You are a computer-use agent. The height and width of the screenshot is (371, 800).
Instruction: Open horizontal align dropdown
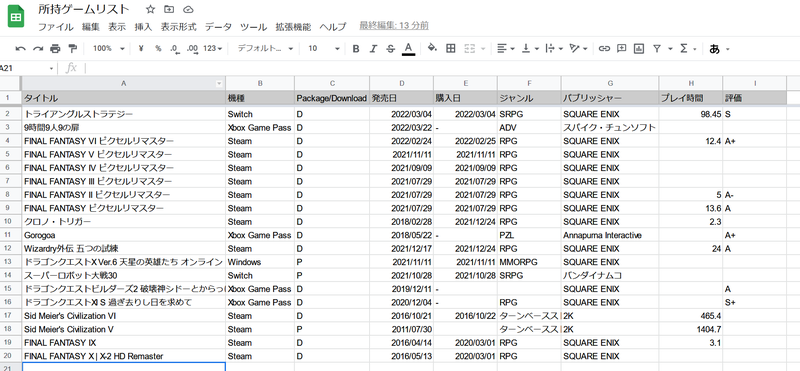click(506, 48)
